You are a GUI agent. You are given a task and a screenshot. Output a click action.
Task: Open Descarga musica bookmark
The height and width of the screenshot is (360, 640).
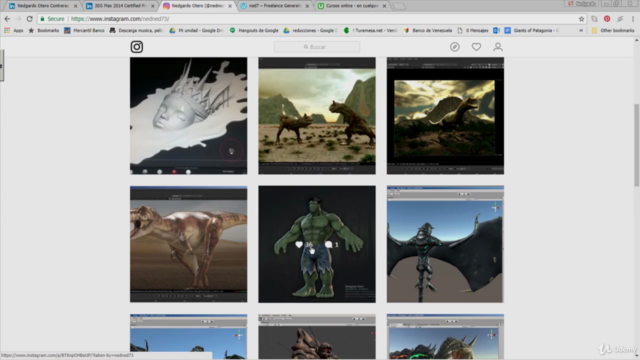136,31
